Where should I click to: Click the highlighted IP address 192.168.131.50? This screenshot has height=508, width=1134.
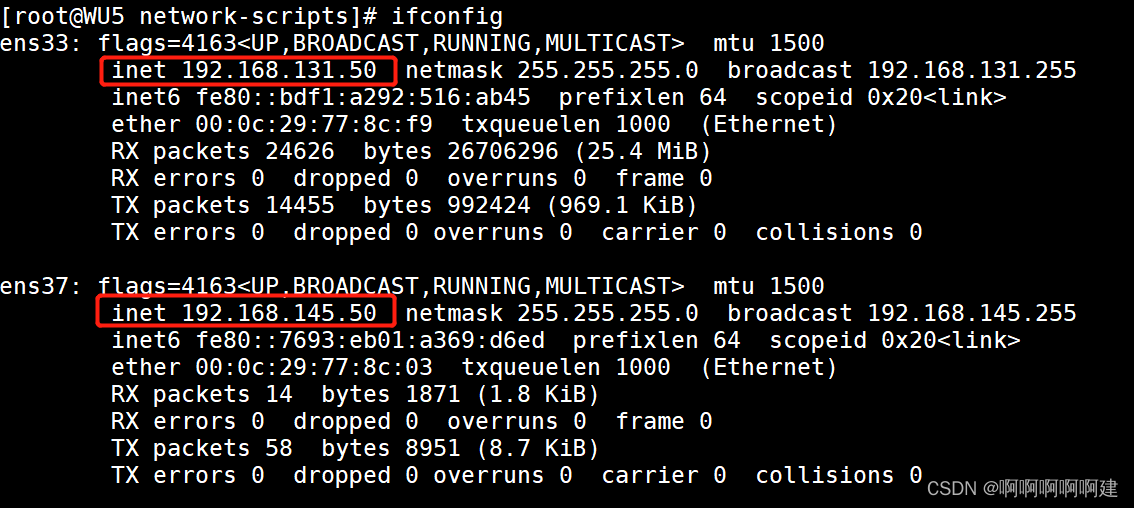pyautogui.click(x=279, y=70)
